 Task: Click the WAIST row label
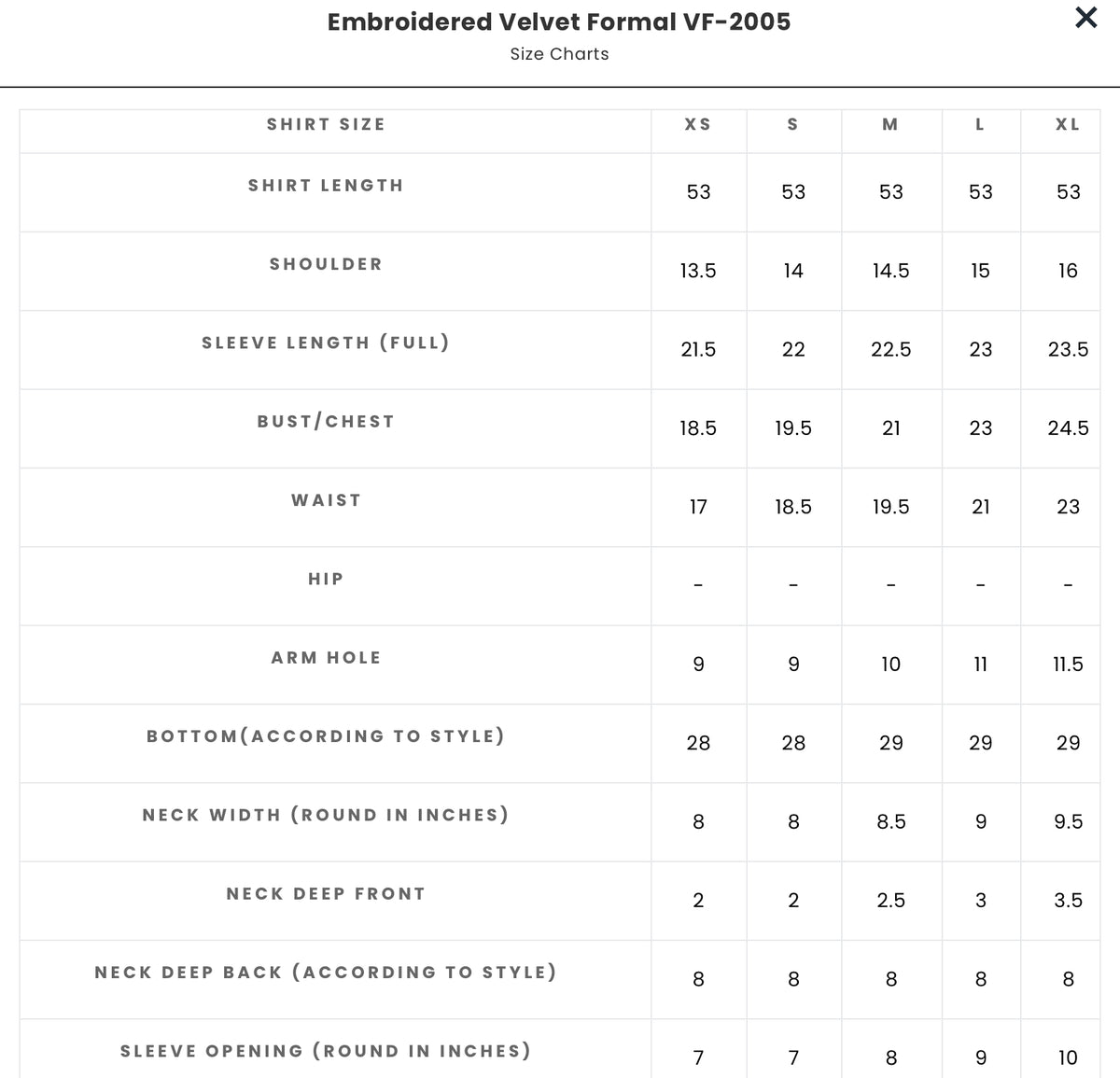[x=326, y=500]
